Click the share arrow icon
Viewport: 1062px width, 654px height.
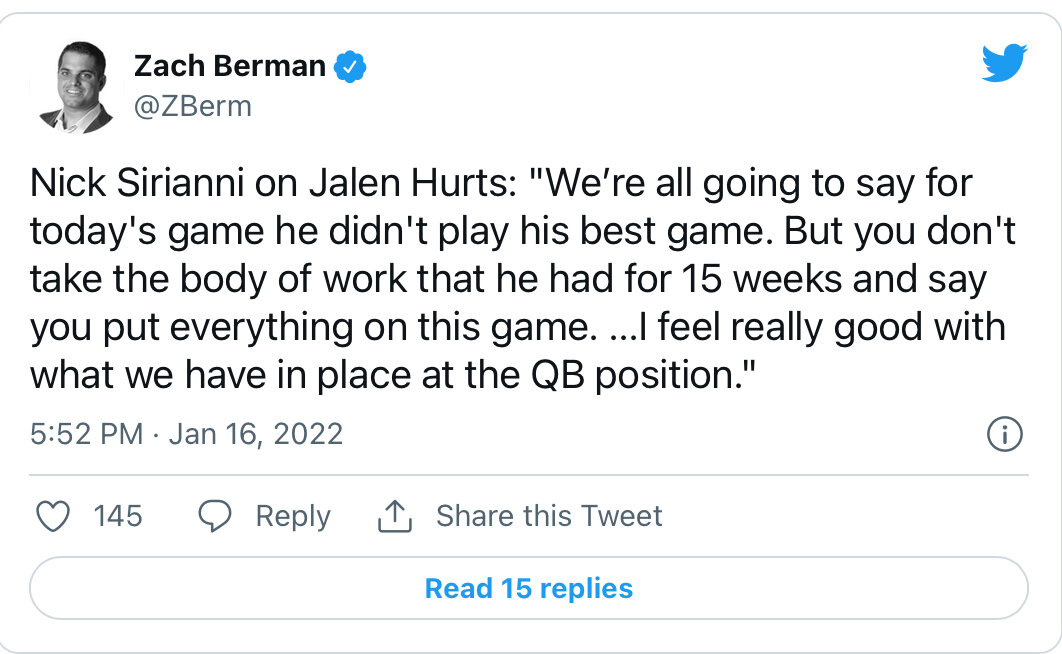click(395, 516)
